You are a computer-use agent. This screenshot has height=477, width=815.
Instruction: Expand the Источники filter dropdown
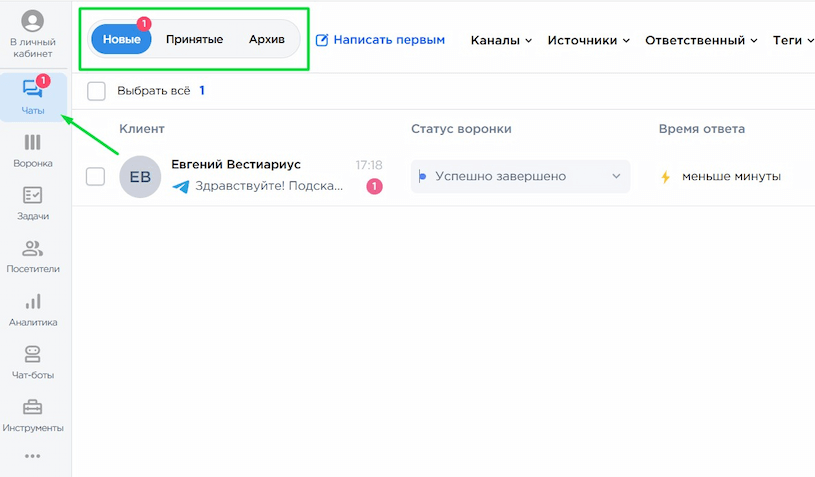(x=588, y=40)
